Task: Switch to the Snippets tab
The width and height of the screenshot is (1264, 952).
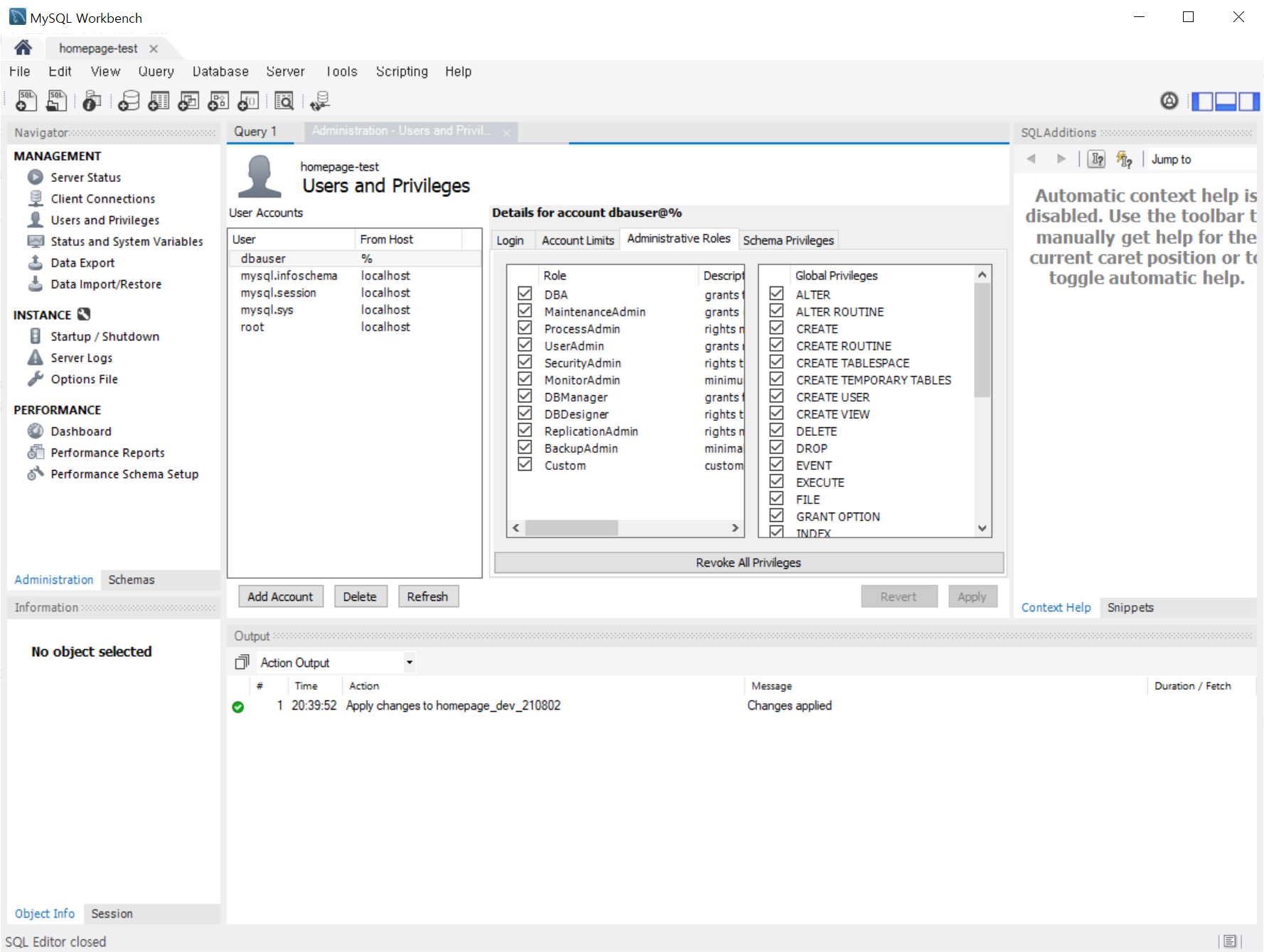Action: (x=1130, y=607)
